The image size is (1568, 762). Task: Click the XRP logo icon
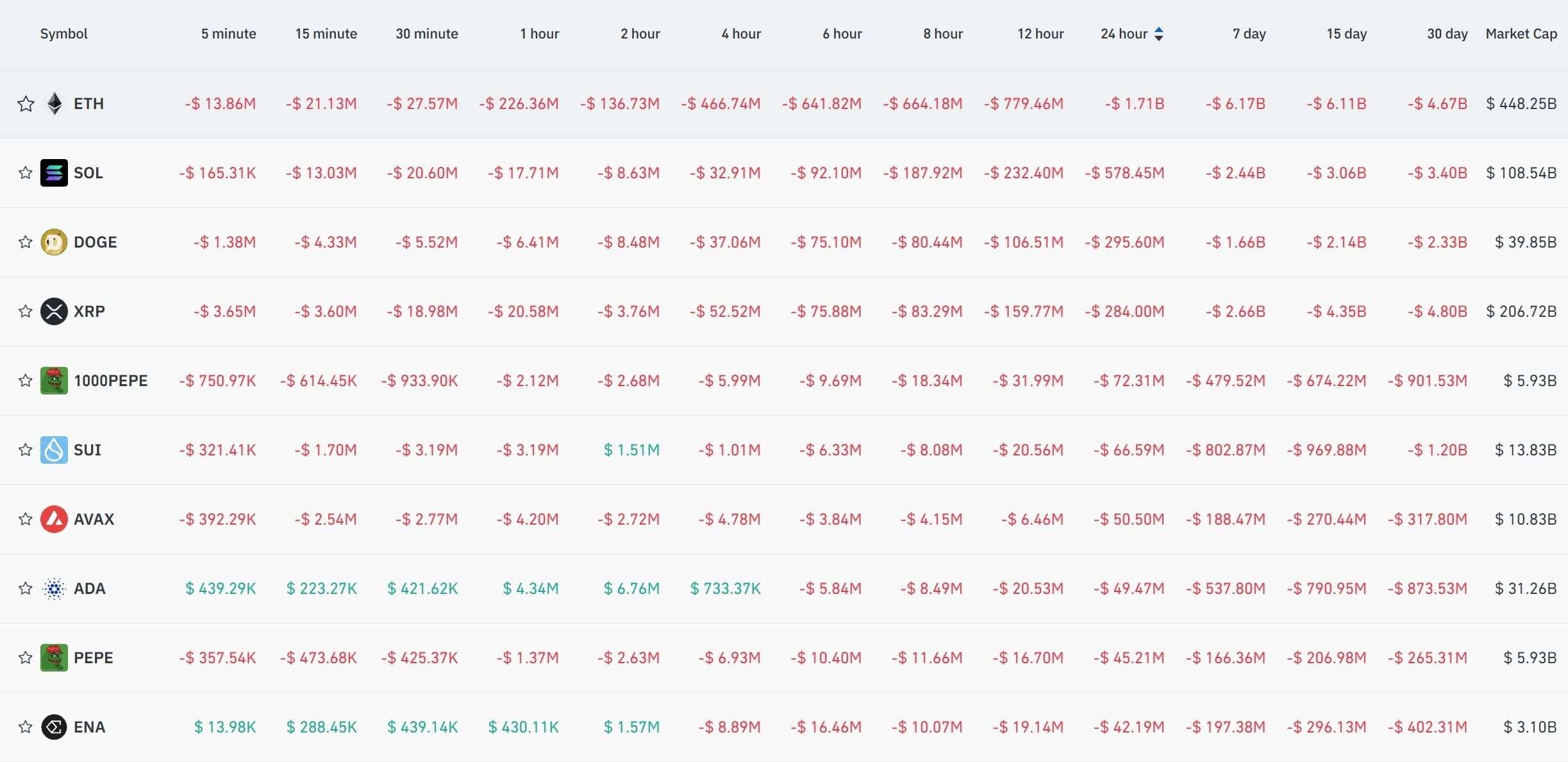click(54, 312)
